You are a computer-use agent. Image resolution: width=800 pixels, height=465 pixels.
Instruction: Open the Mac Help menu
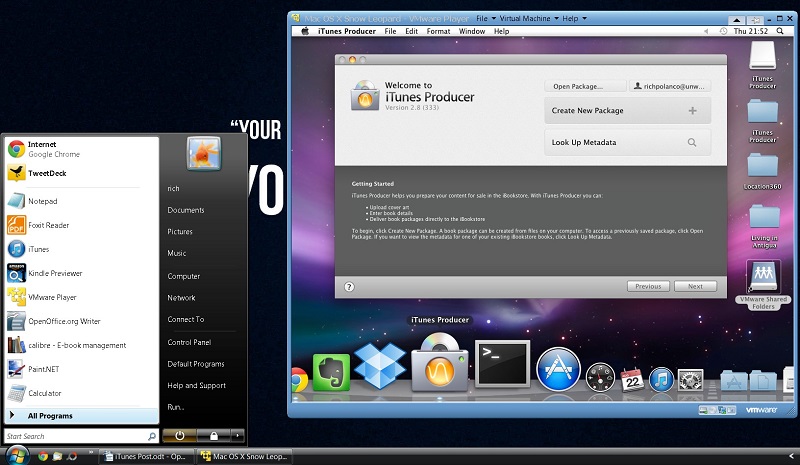tap(502, 31)
